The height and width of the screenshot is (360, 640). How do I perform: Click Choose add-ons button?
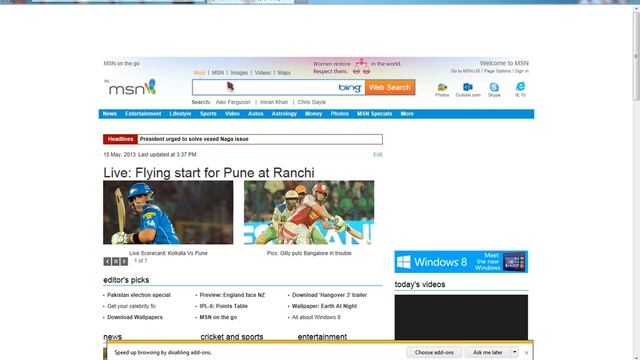[434, 352]
